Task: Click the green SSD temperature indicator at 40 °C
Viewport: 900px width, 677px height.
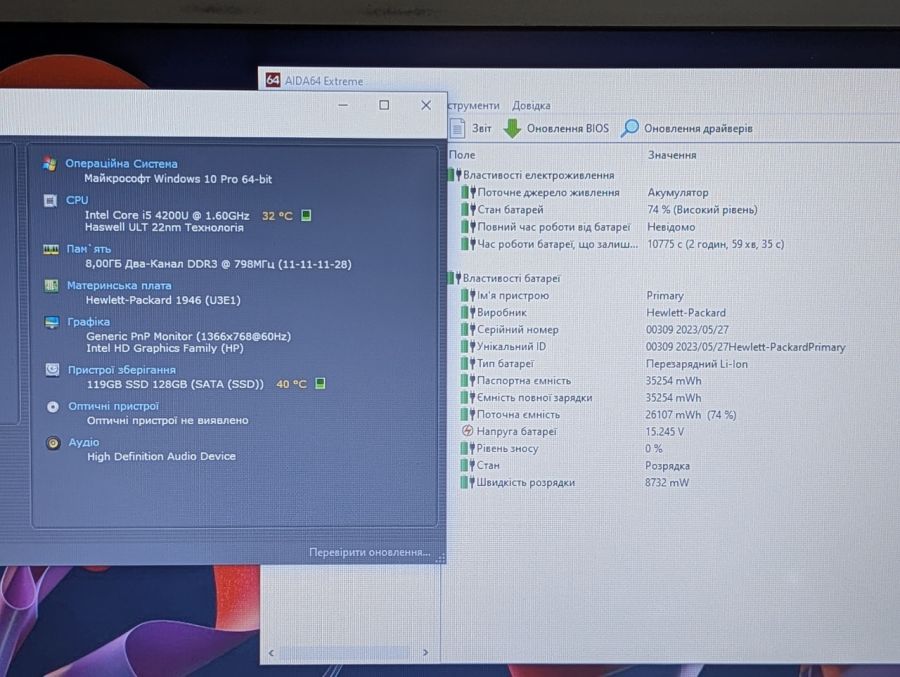Action: [x=321, y=383]
